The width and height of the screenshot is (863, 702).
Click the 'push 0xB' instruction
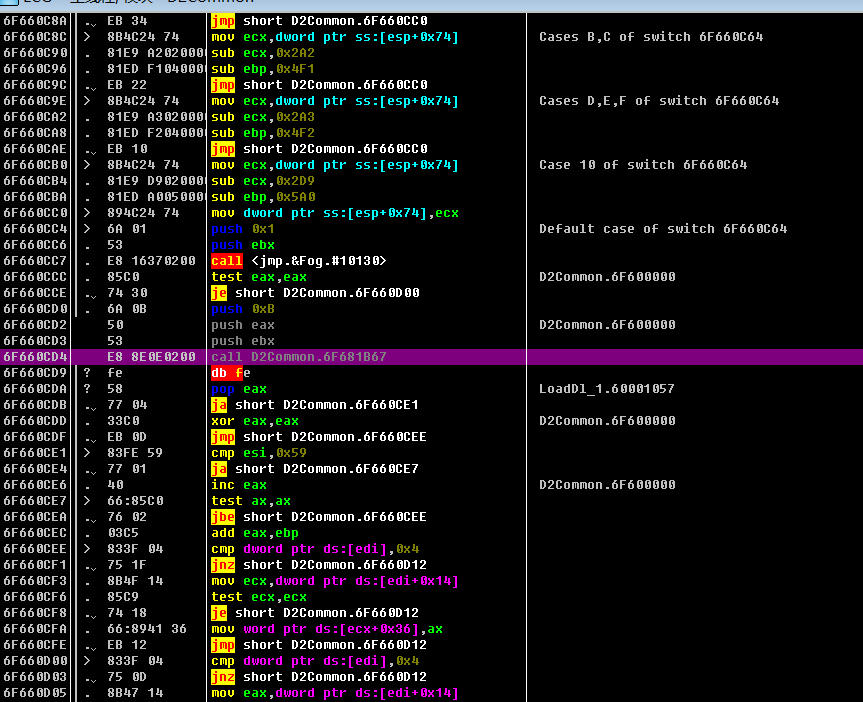[243, 309]
